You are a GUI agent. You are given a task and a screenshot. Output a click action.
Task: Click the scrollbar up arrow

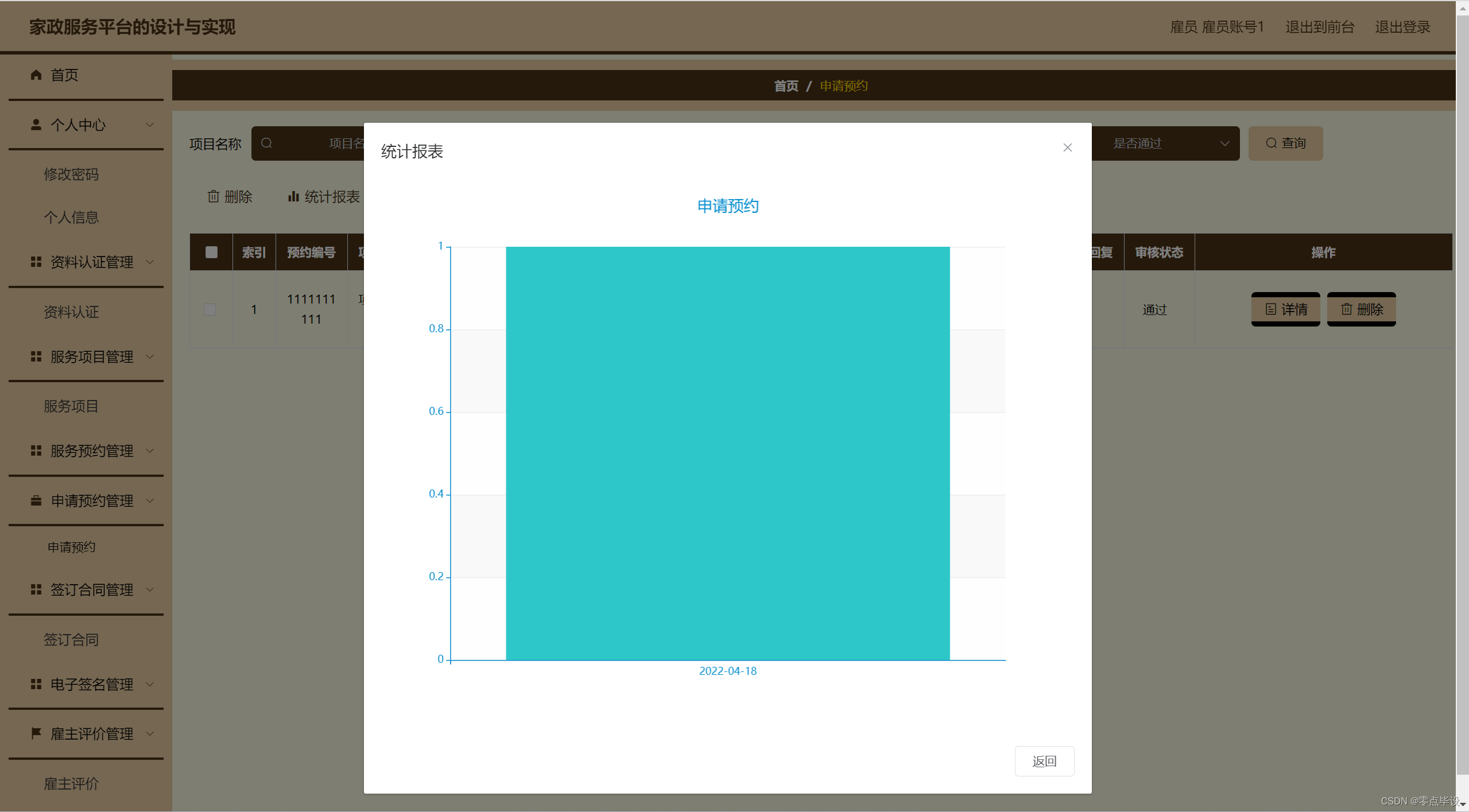tap(1462, 8)
